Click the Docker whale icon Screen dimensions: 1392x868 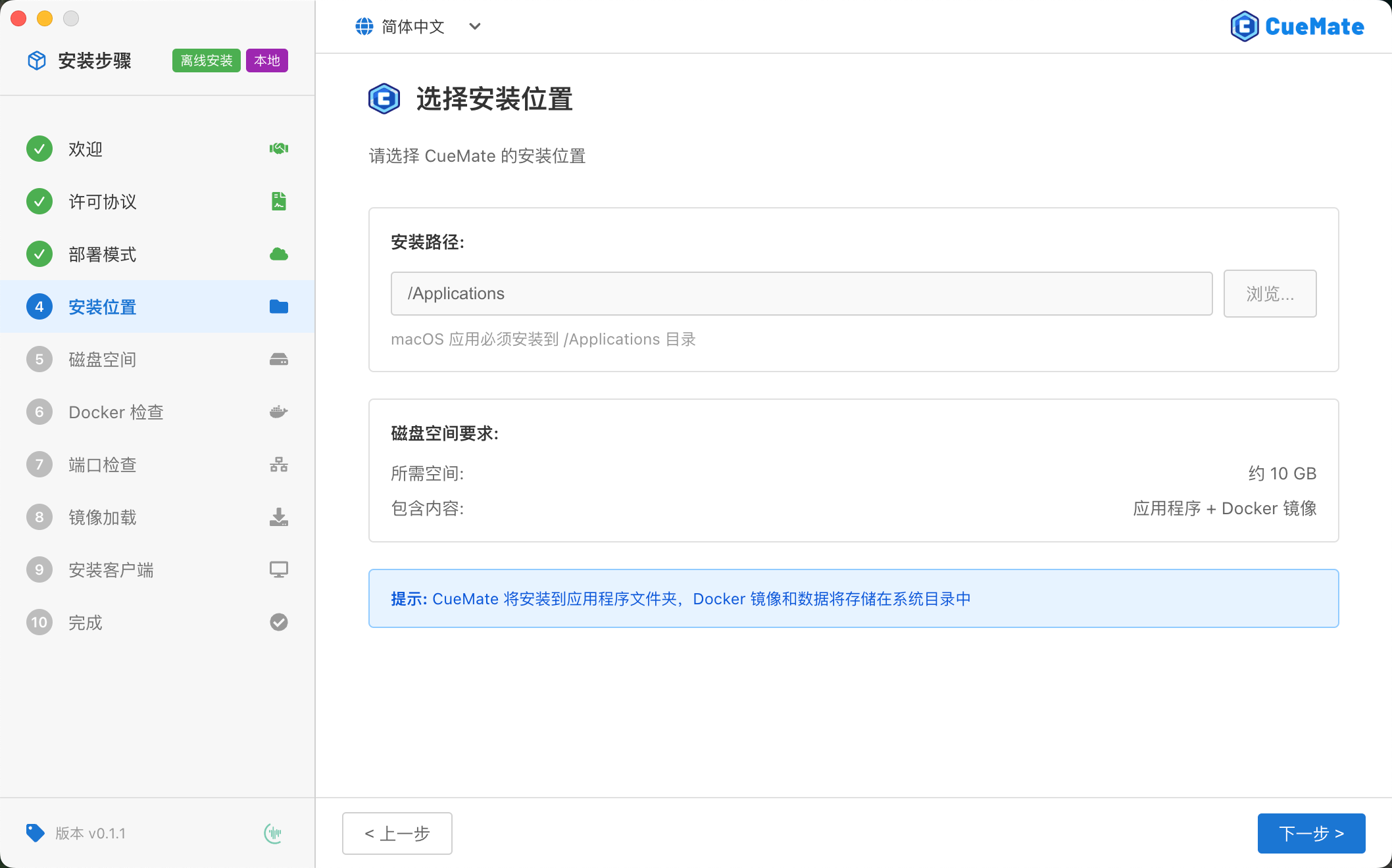coord(278,412)
